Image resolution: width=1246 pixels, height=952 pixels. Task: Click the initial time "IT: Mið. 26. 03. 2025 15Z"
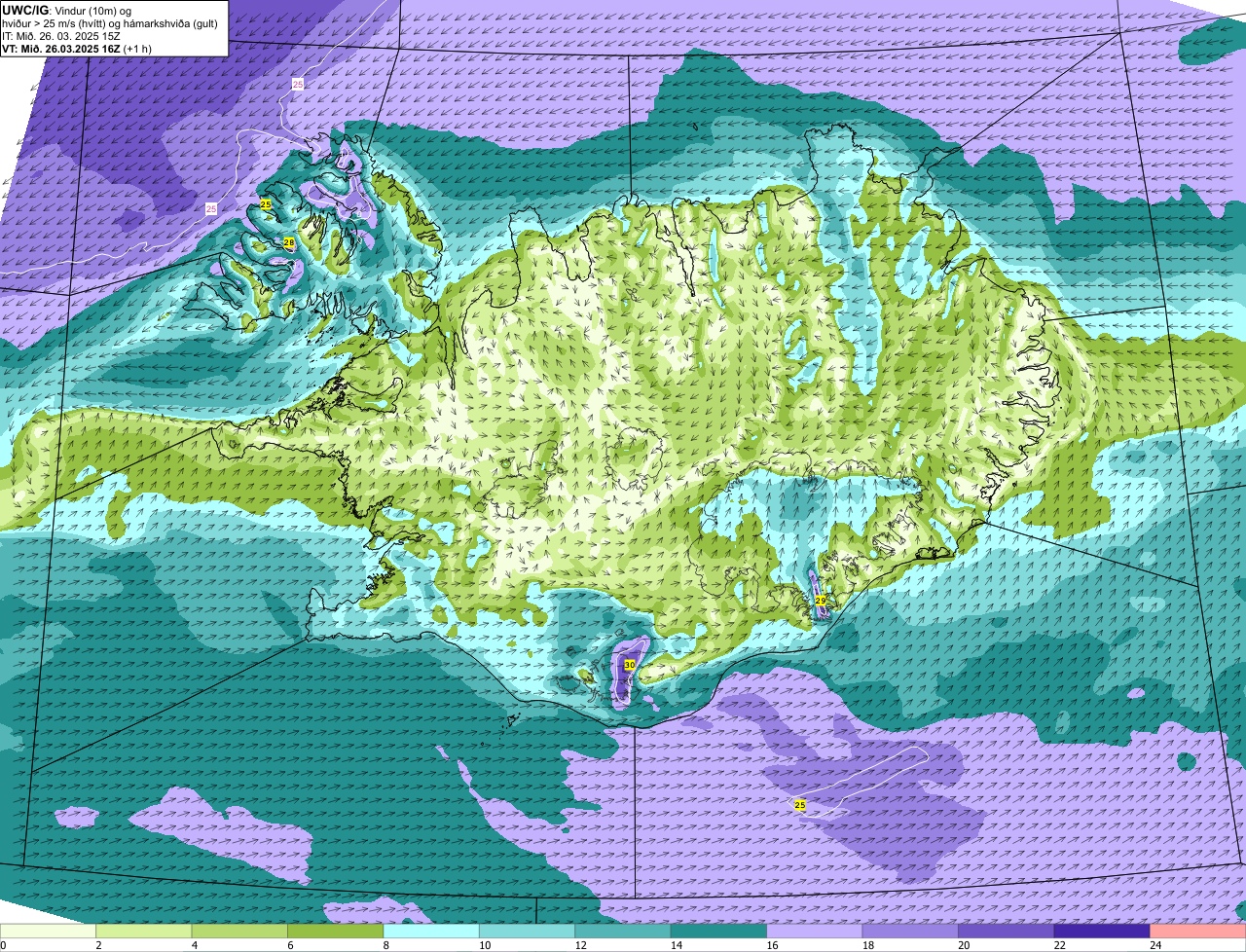tap(61, 36)
